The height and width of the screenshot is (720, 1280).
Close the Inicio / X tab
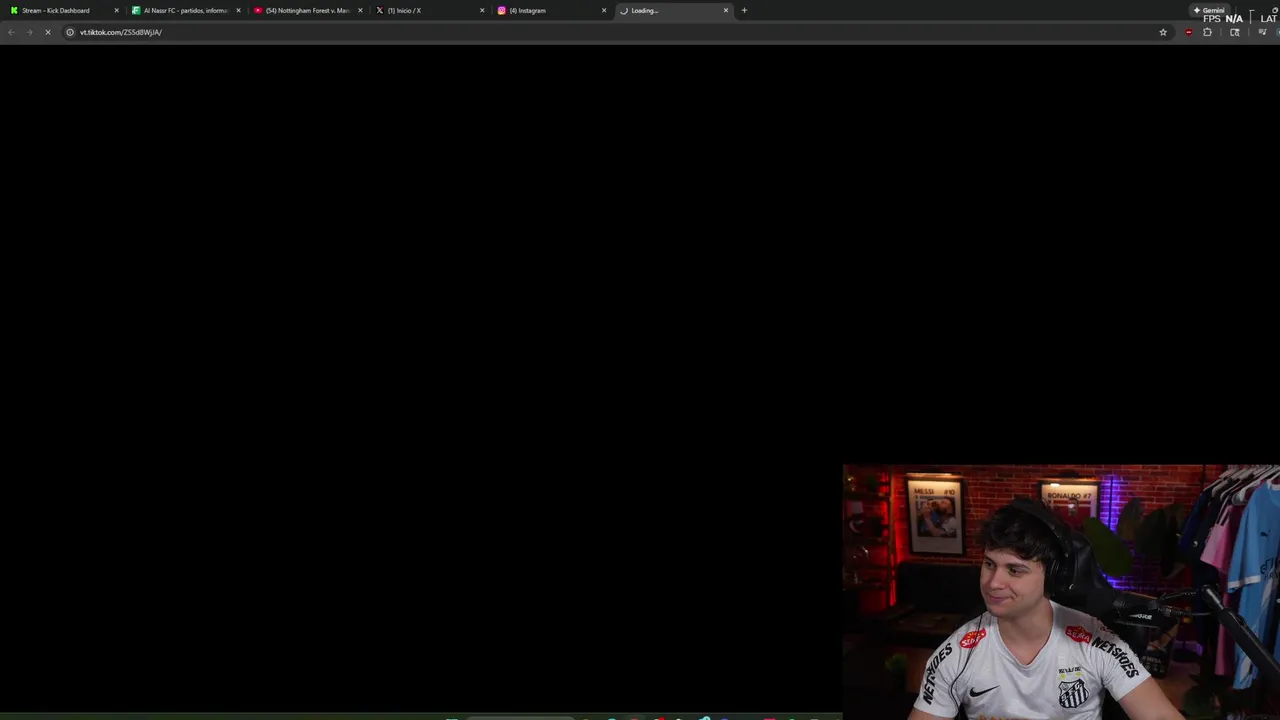pos(482,10)
